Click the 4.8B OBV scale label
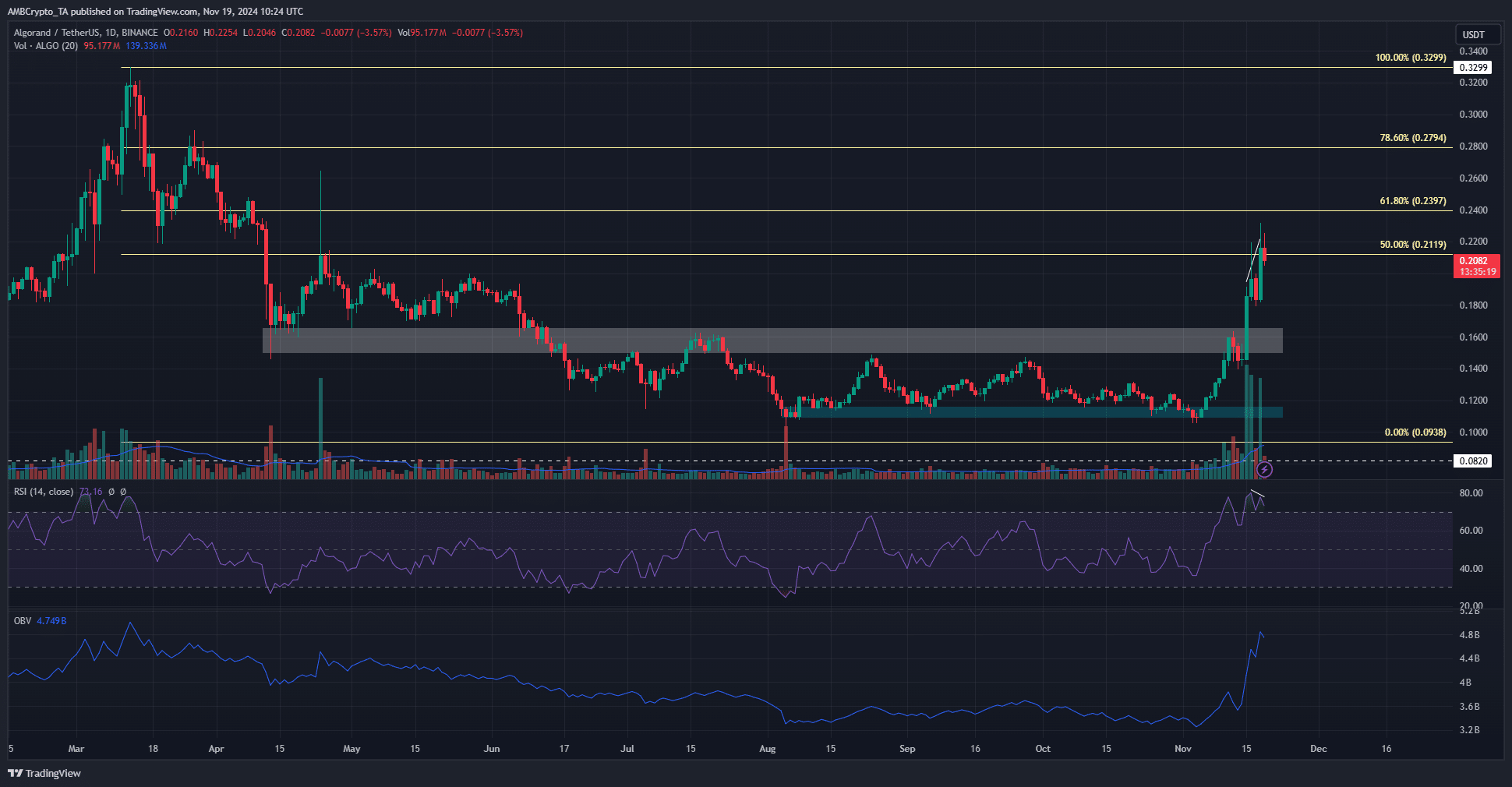 pyautogui.click(x=1470, y=635)
